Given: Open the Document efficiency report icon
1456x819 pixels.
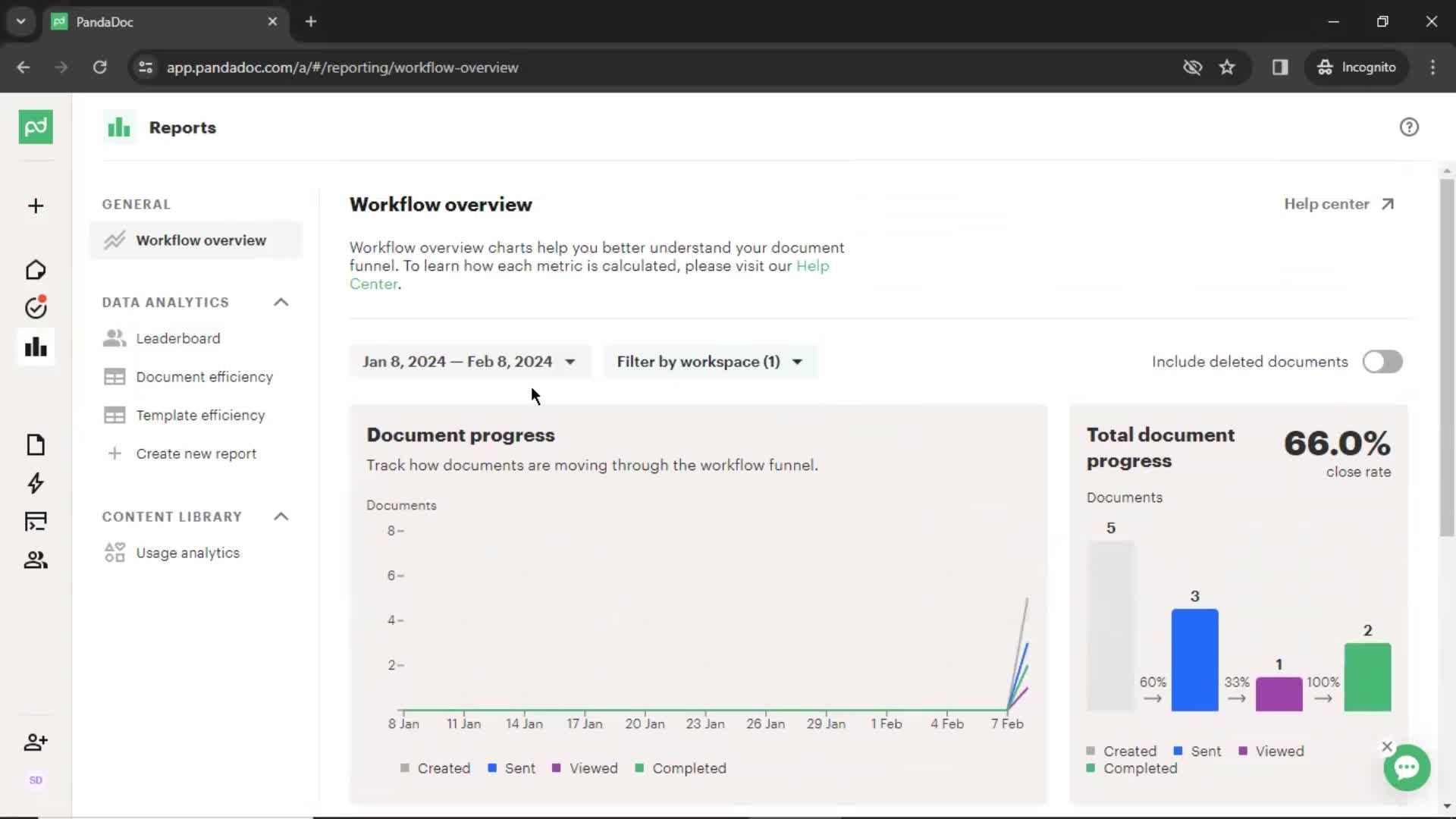Looking at the screenshot, I should click(x=113, y=377).
